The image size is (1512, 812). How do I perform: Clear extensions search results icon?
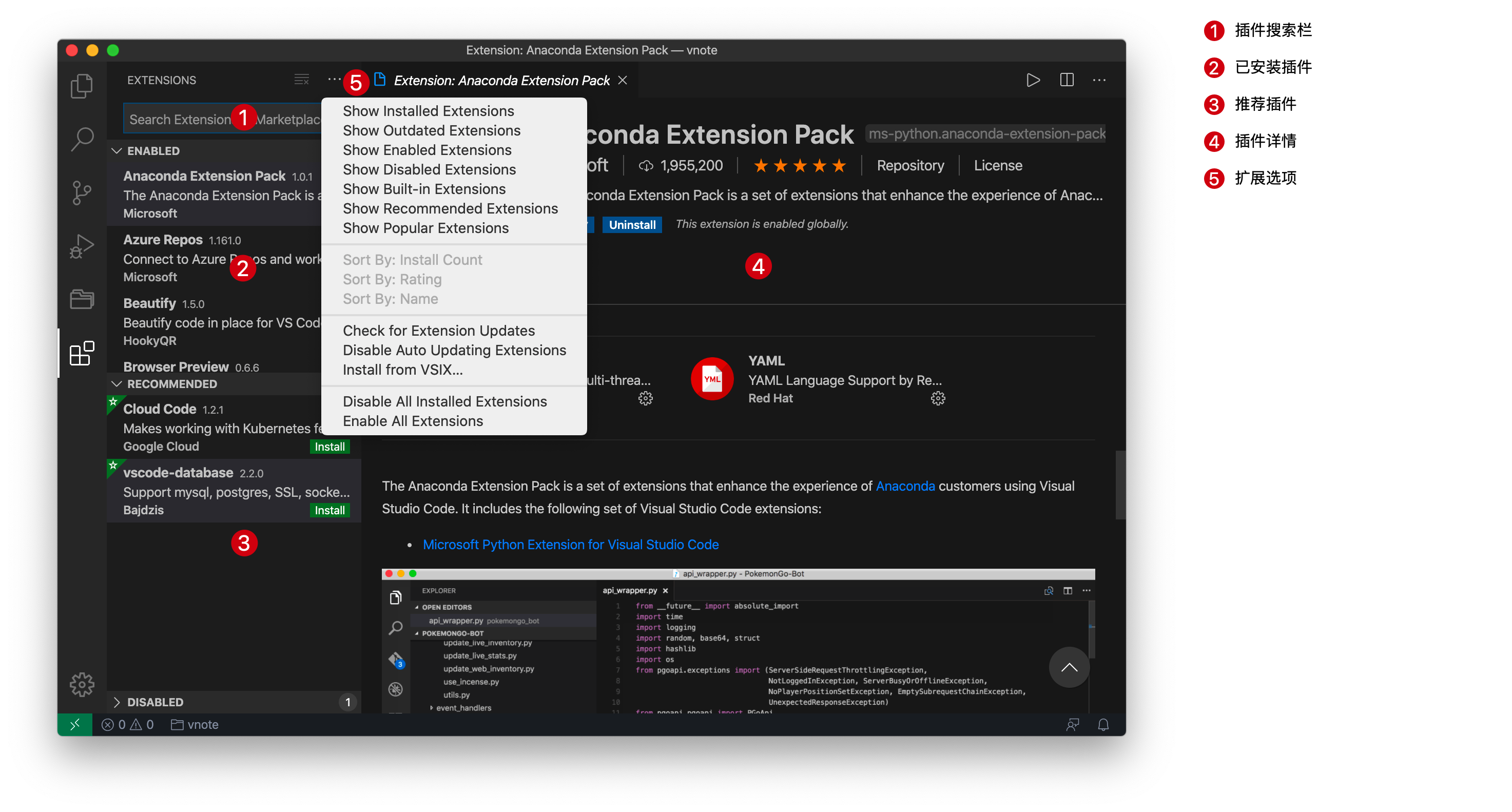[302, 80]
